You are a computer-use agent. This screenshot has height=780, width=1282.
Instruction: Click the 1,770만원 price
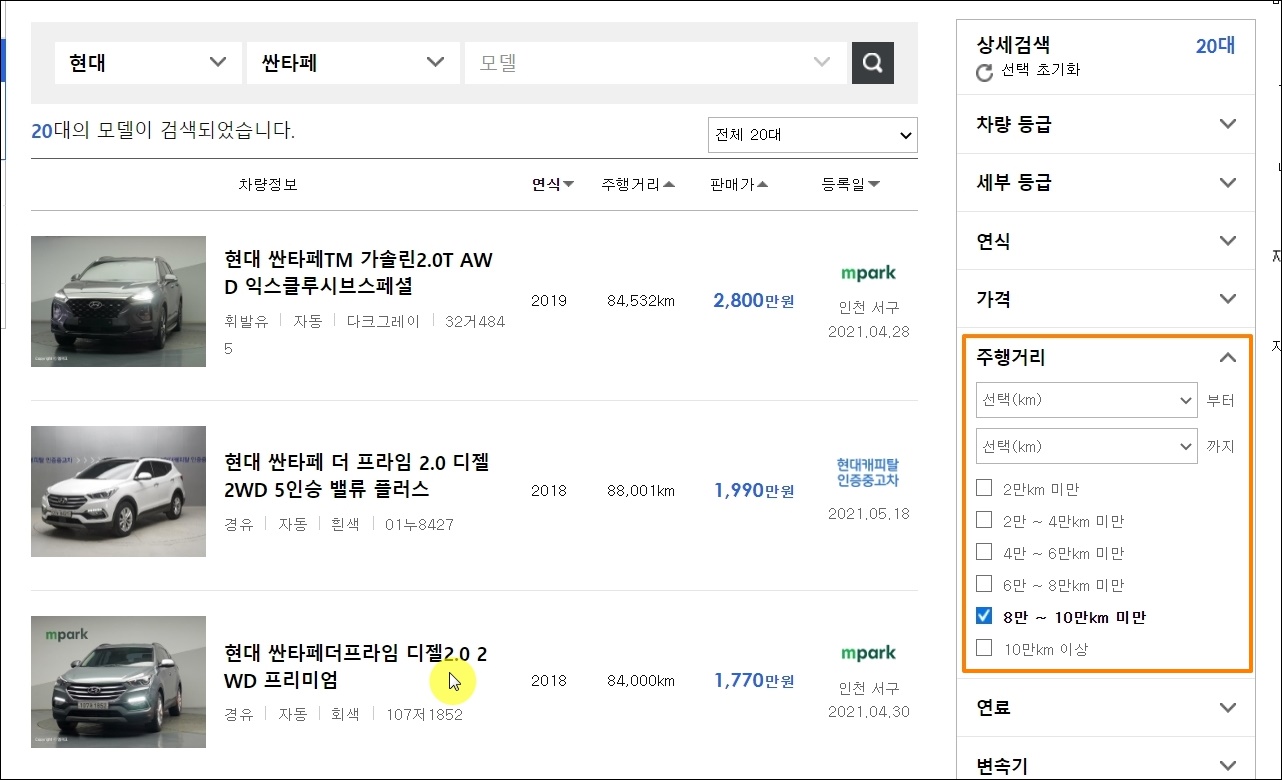click(754, 680)
